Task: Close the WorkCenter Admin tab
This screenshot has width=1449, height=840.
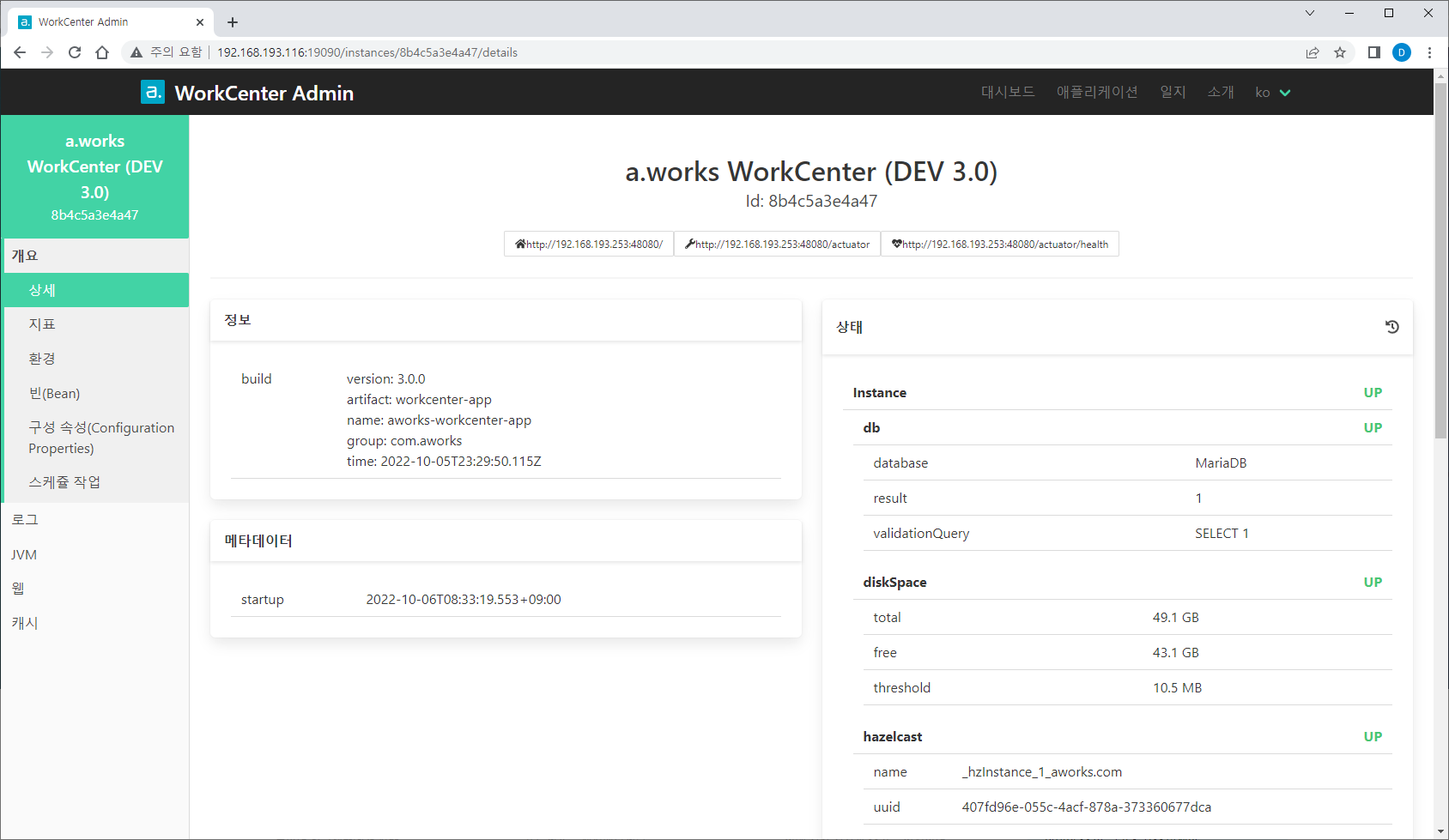Action: pyautogui.click(x=200, y=22)
